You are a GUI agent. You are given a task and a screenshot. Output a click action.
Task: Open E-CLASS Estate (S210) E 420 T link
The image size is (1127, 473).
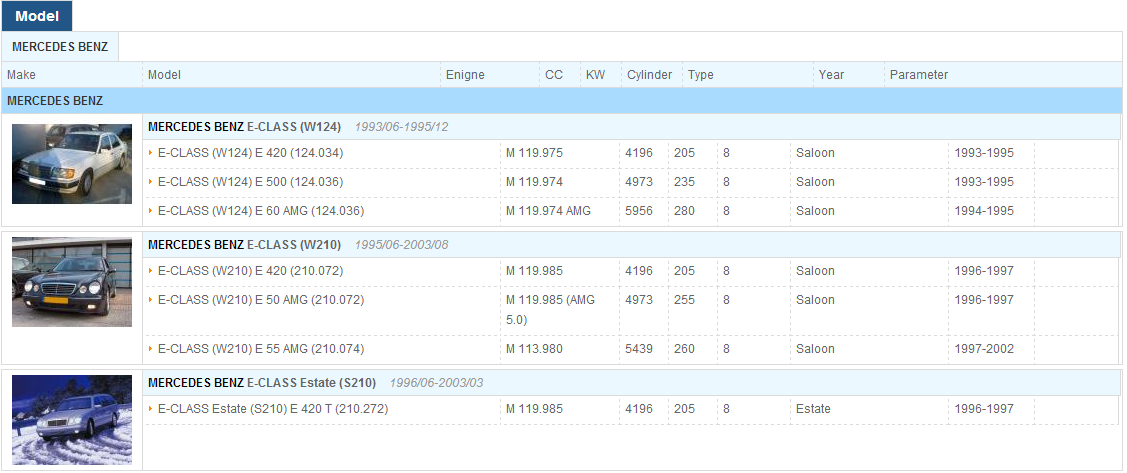(273, 409)
